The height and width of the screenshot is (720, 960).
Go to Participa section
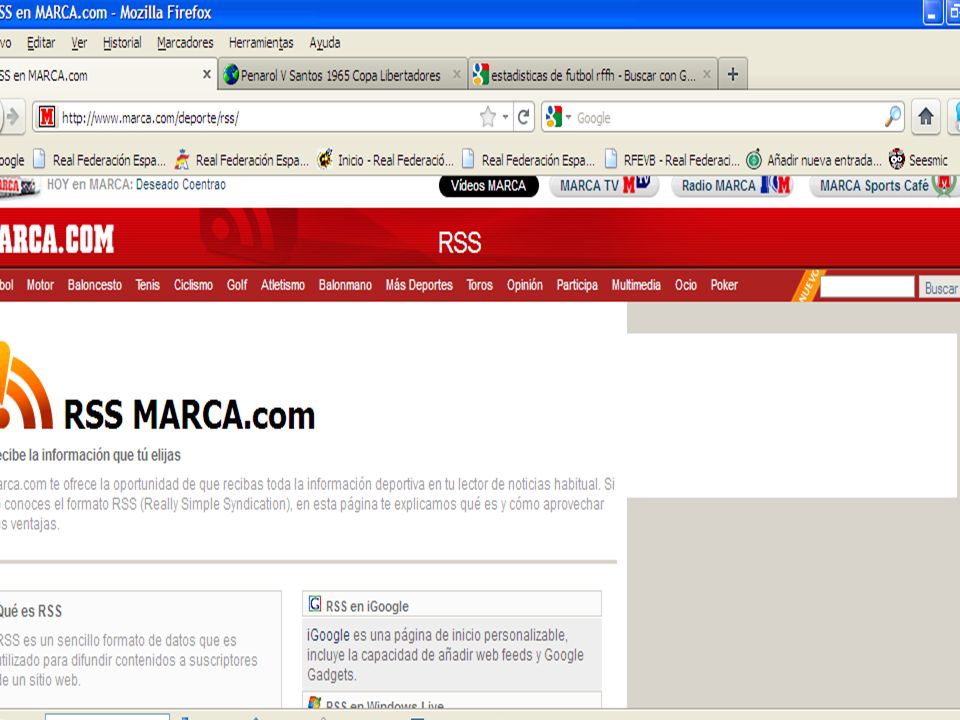point(577,285)
